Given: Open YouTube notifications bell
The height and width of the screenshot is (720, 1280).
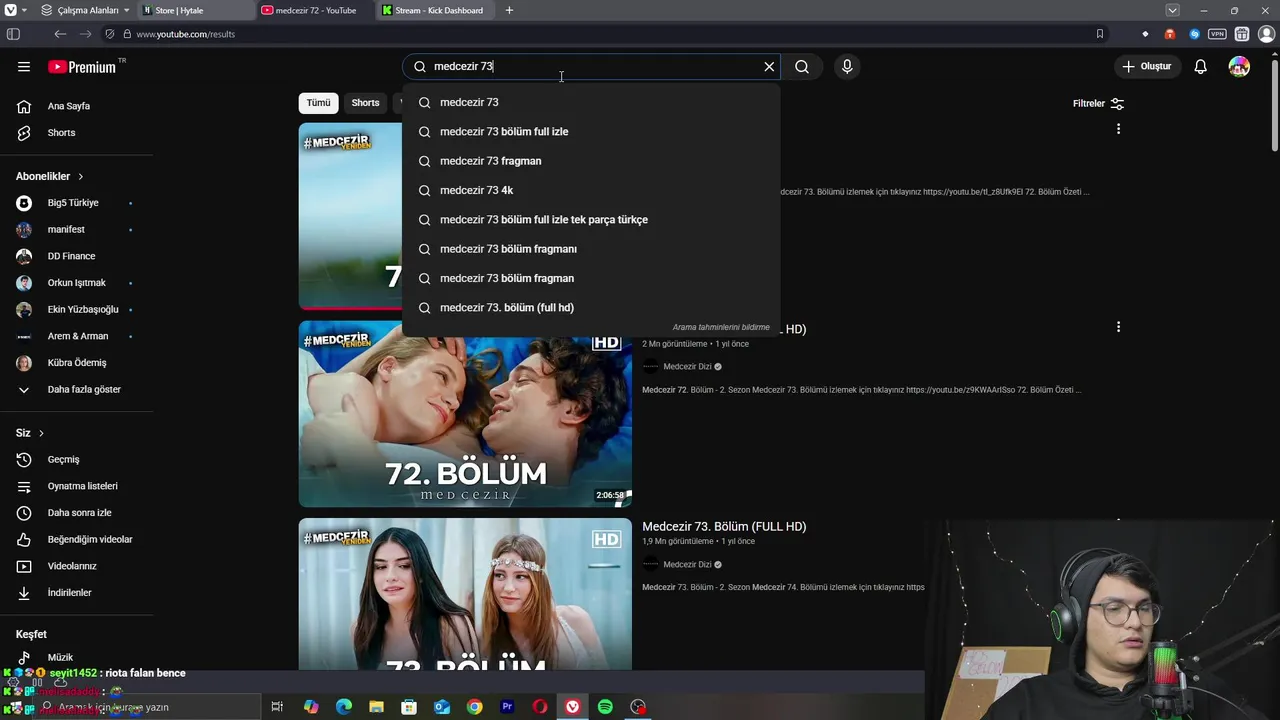Looking at the screenshot, I should click(1200, 67).
